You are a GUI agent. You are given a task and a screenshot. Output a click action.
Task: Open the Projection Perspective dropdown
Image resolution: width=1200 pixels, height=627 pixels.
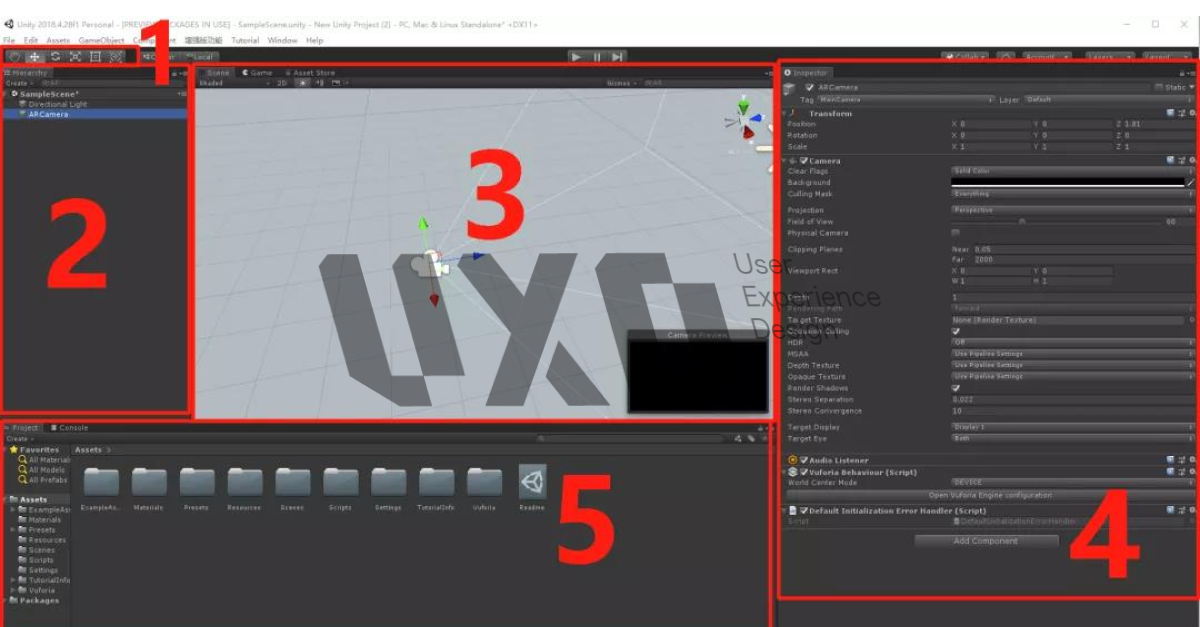[x=1072, y=211]
